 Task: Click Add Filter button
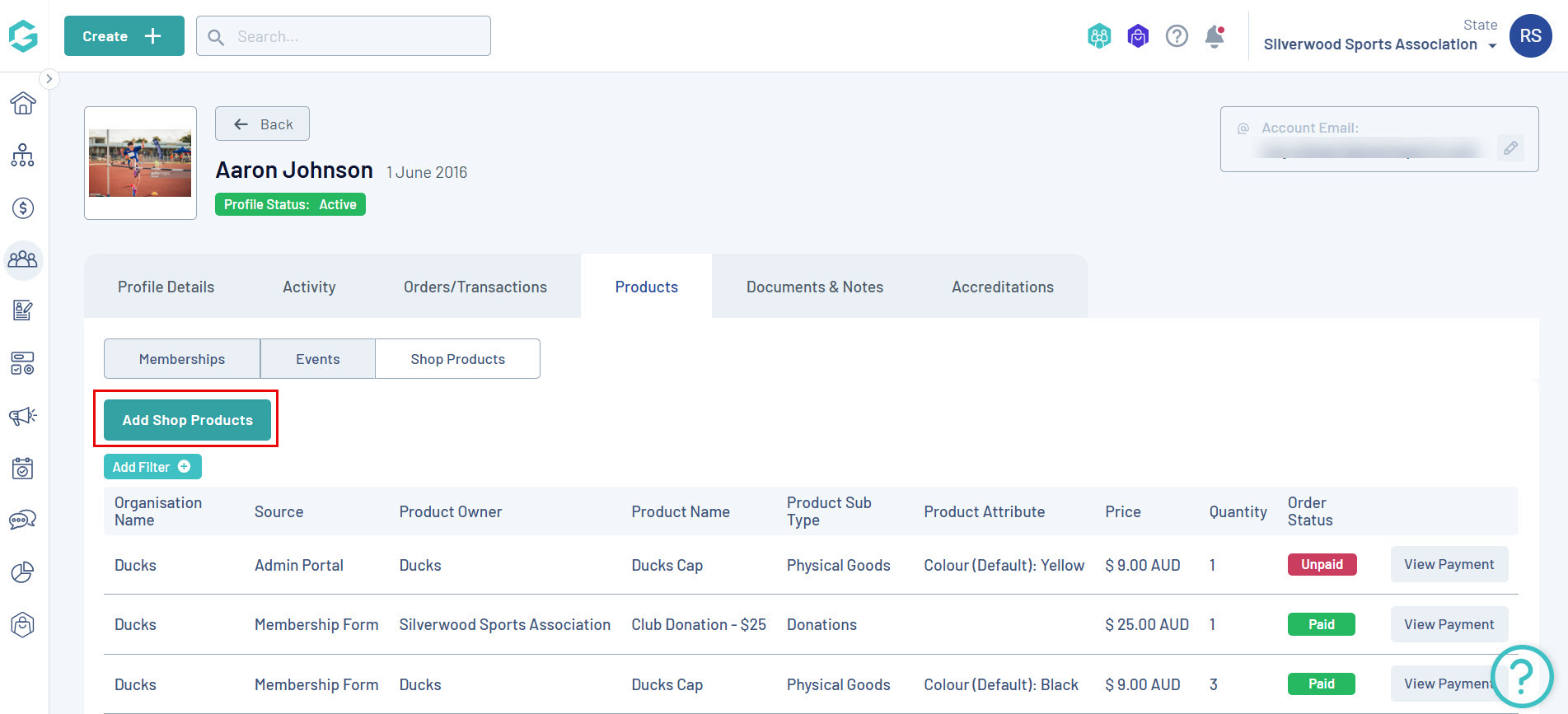click(152, 467)
